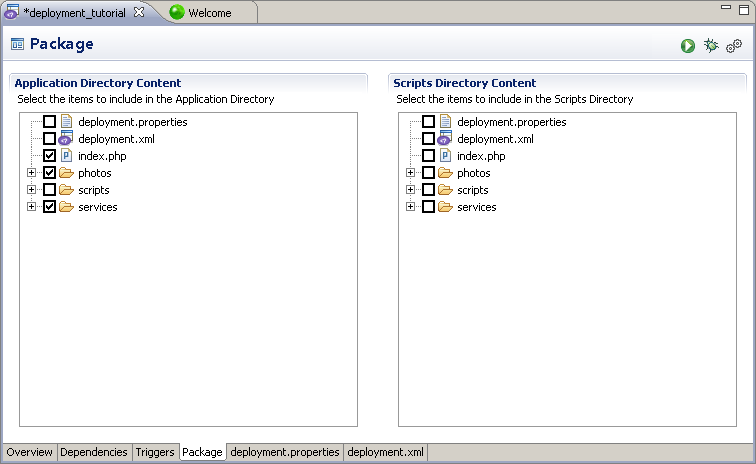The image size is (756, 464).
Task: Expand services folder in Scripts Directory
Action: pos(410,206)
